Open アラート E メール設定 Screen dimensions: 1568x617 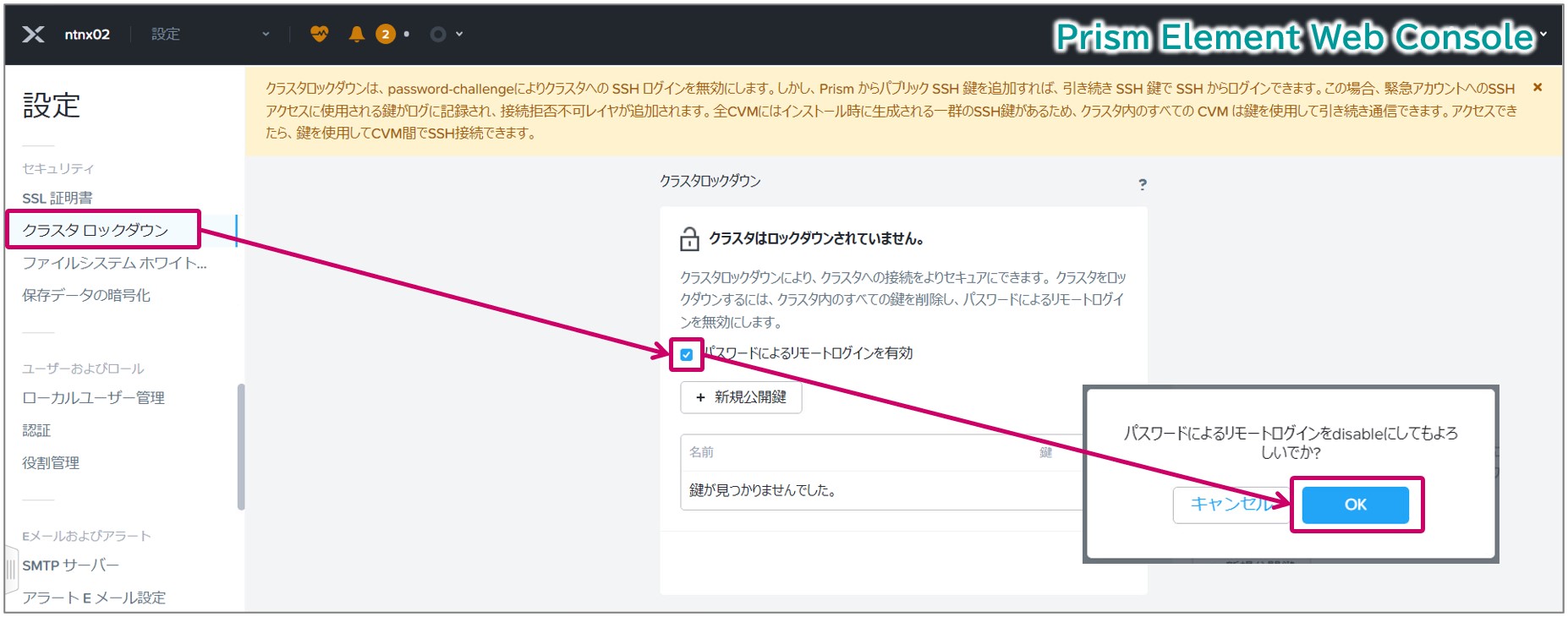(94, 598)
